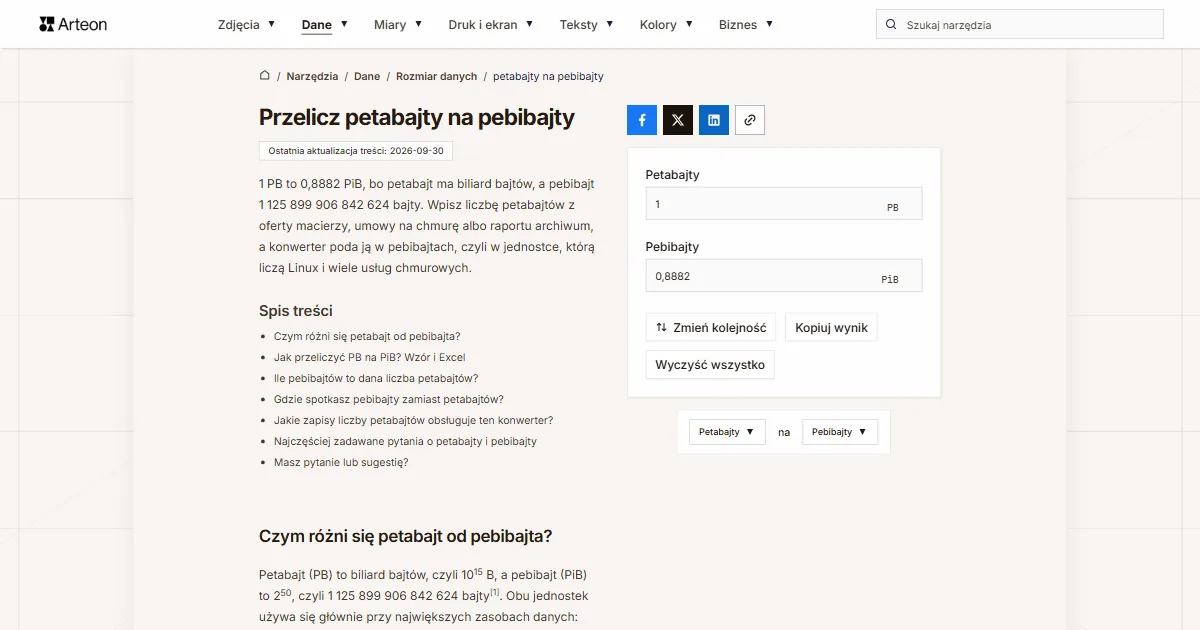This screenshot has height=630, width=1200.
Task: Open Rozmiar danych breadcrumb link
Action: coord(437,76)
